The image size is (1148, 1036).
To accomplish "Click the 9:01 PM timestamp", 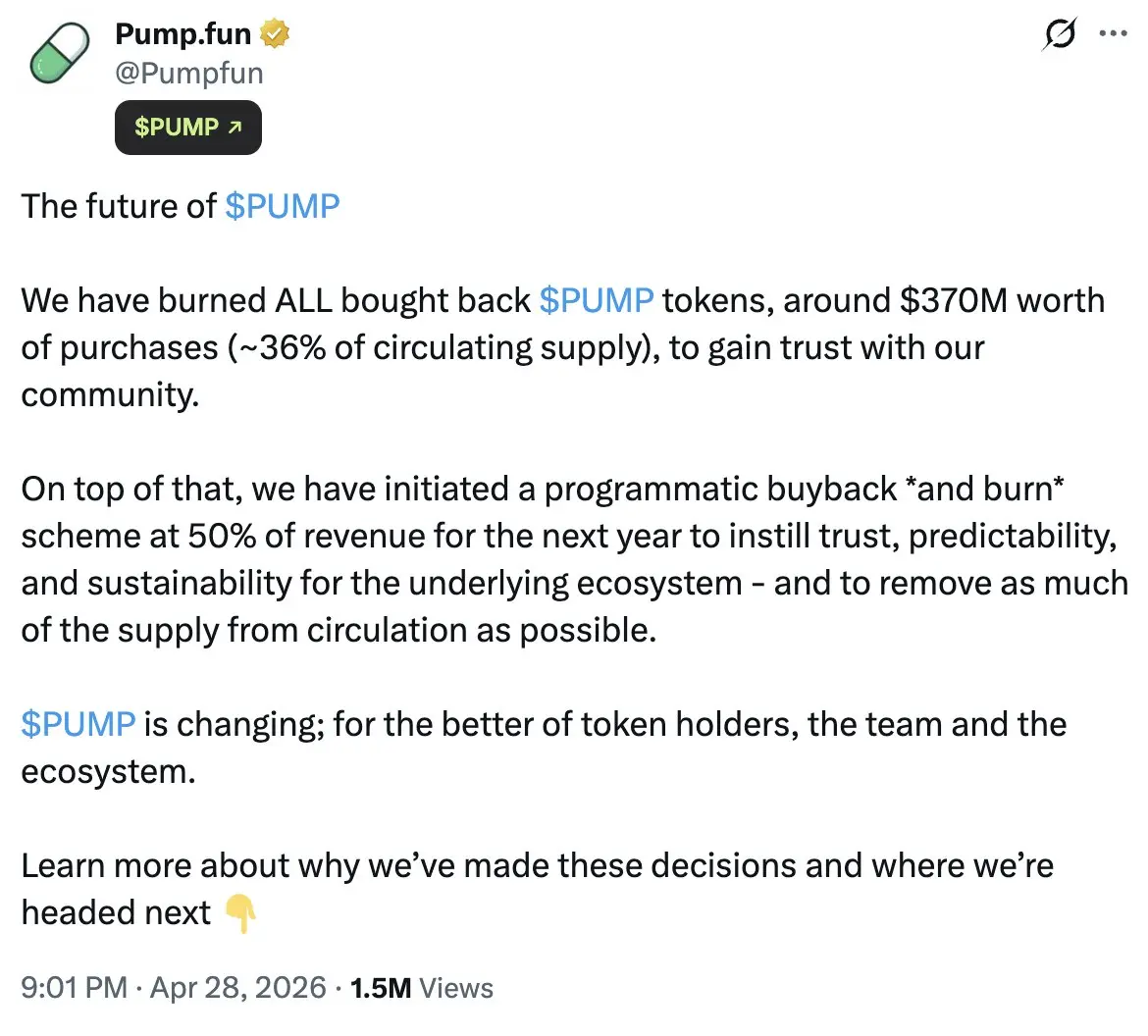I will [x=75, y=987].
